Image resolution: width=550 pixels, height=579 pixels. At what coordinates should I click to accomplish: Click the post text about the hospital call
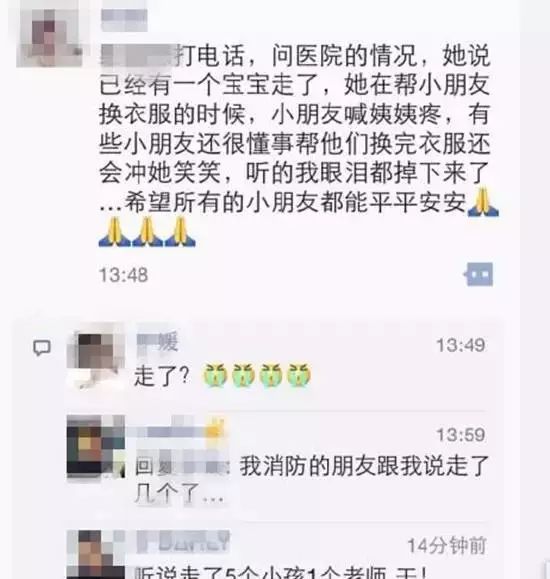click(x=295, y=128)
